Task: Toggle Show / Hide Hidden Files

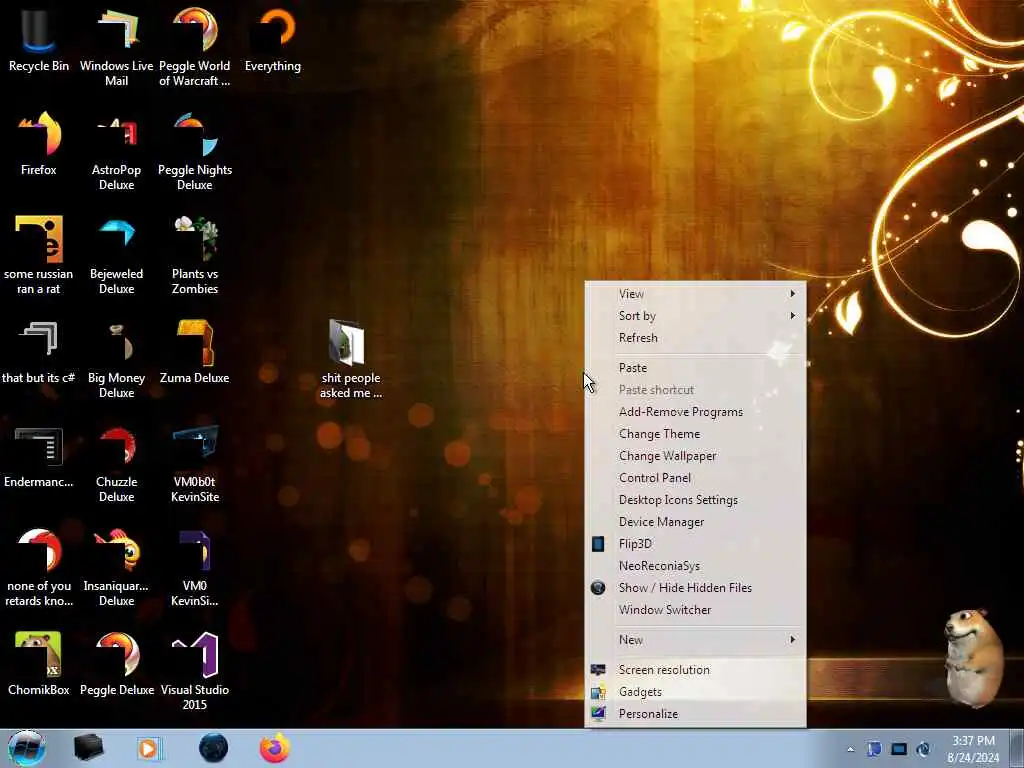Action: pyautogui.click(x=696, y=588)
